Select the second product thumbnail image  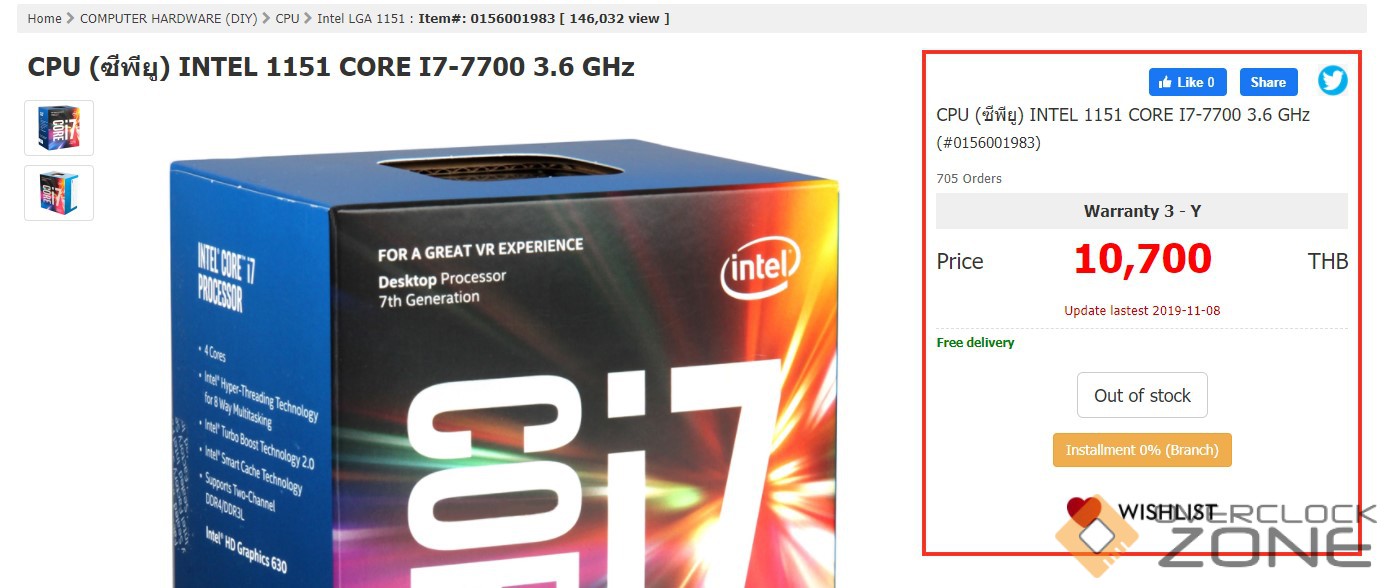59,193
